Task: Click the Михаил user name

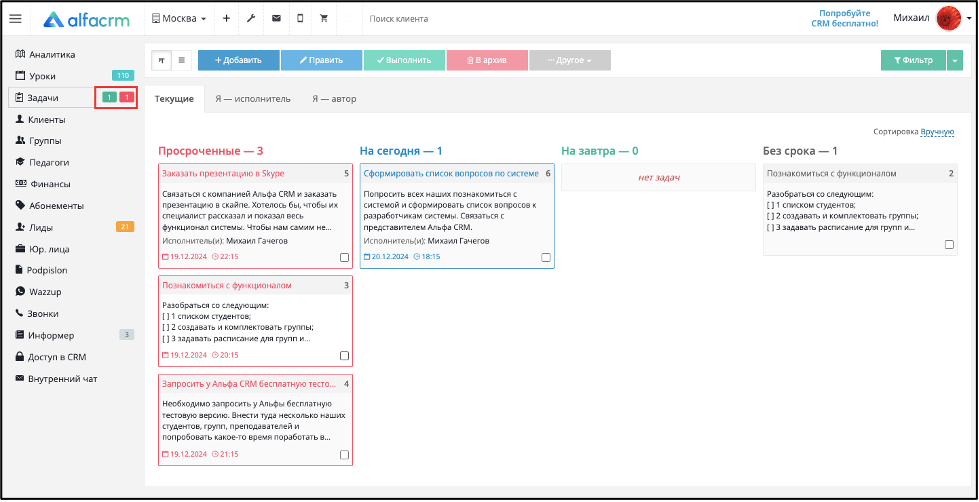Action: (912, 18)
